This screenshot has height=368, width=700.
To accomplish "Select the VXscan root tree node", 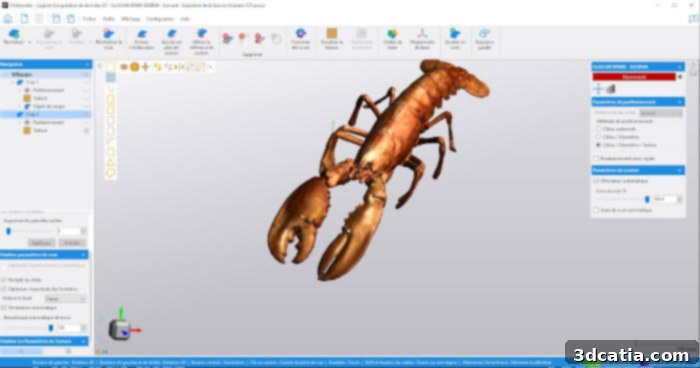I will 21,74.
